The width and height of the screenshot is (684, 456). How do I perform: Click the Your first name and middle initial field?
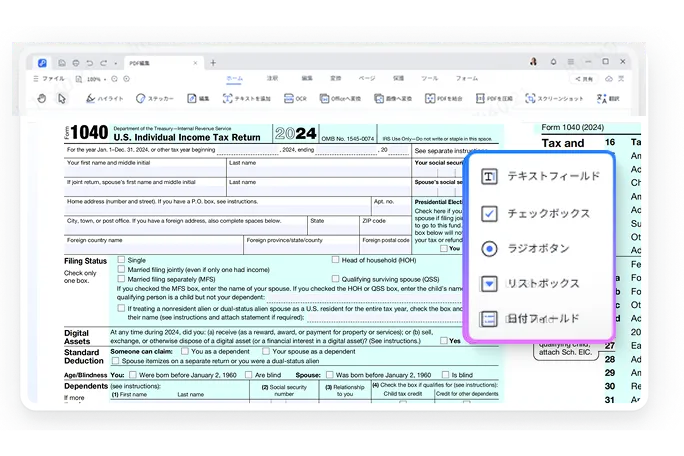145,171
